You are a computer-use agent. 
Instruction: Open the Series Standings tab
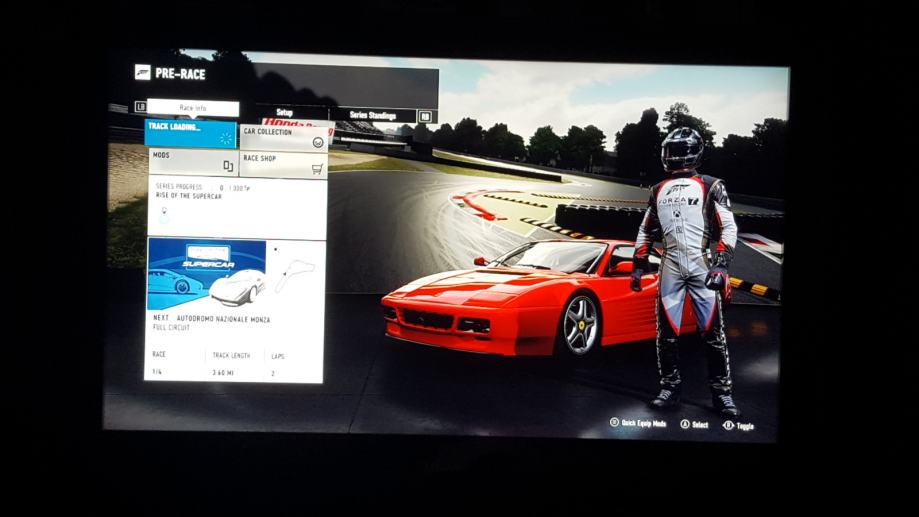(x=373, y=115)
